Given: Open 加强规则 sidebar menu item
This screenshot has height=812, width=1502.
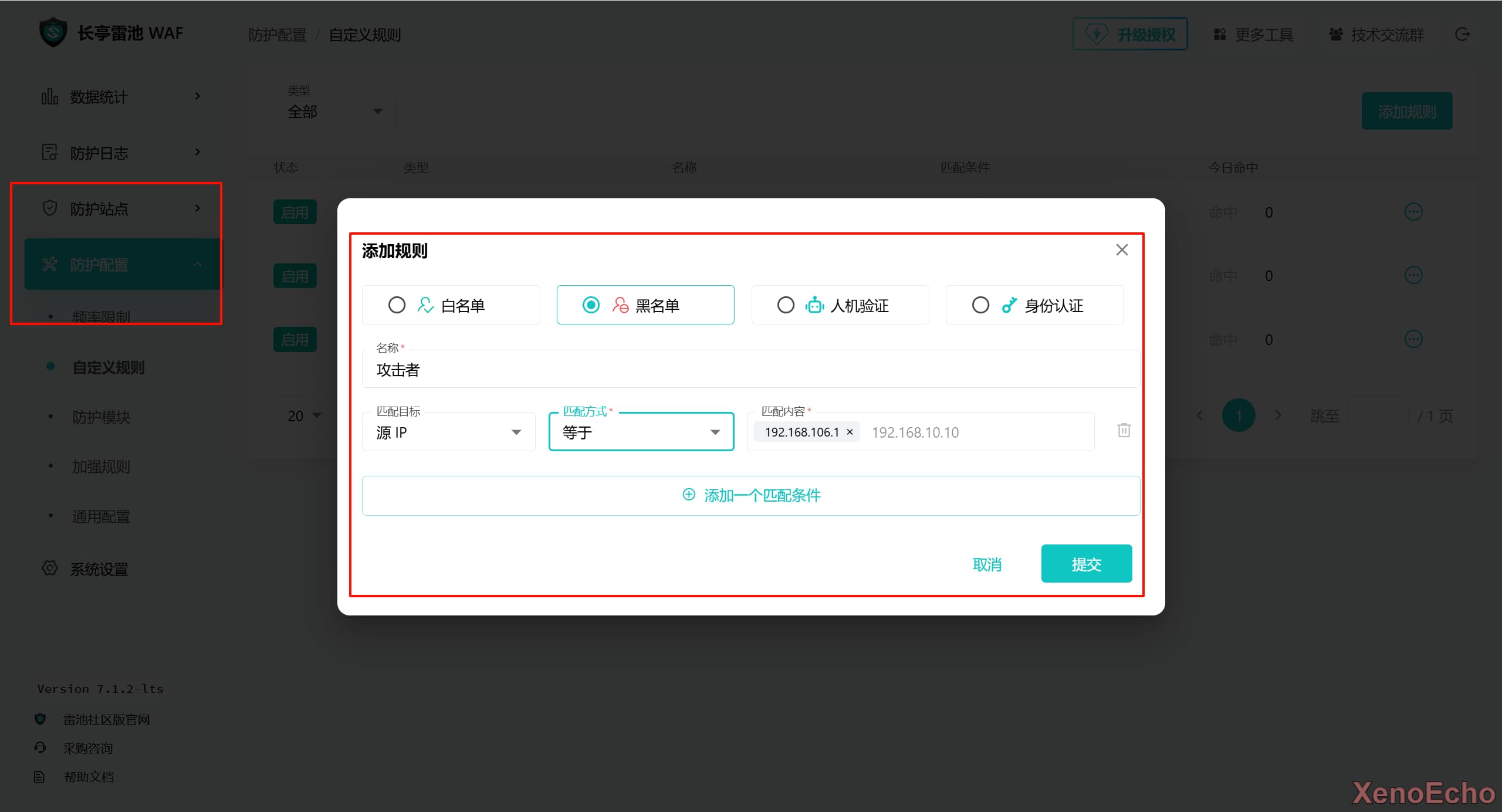Looking at the screenshot, I should coord(101,467).
